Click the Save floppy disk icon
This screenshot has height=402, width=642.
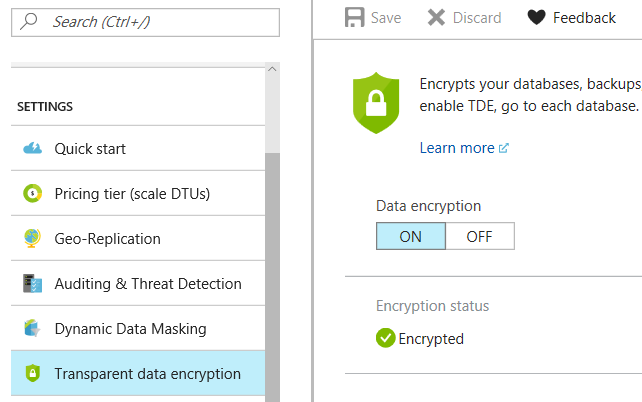coord(354,17)
